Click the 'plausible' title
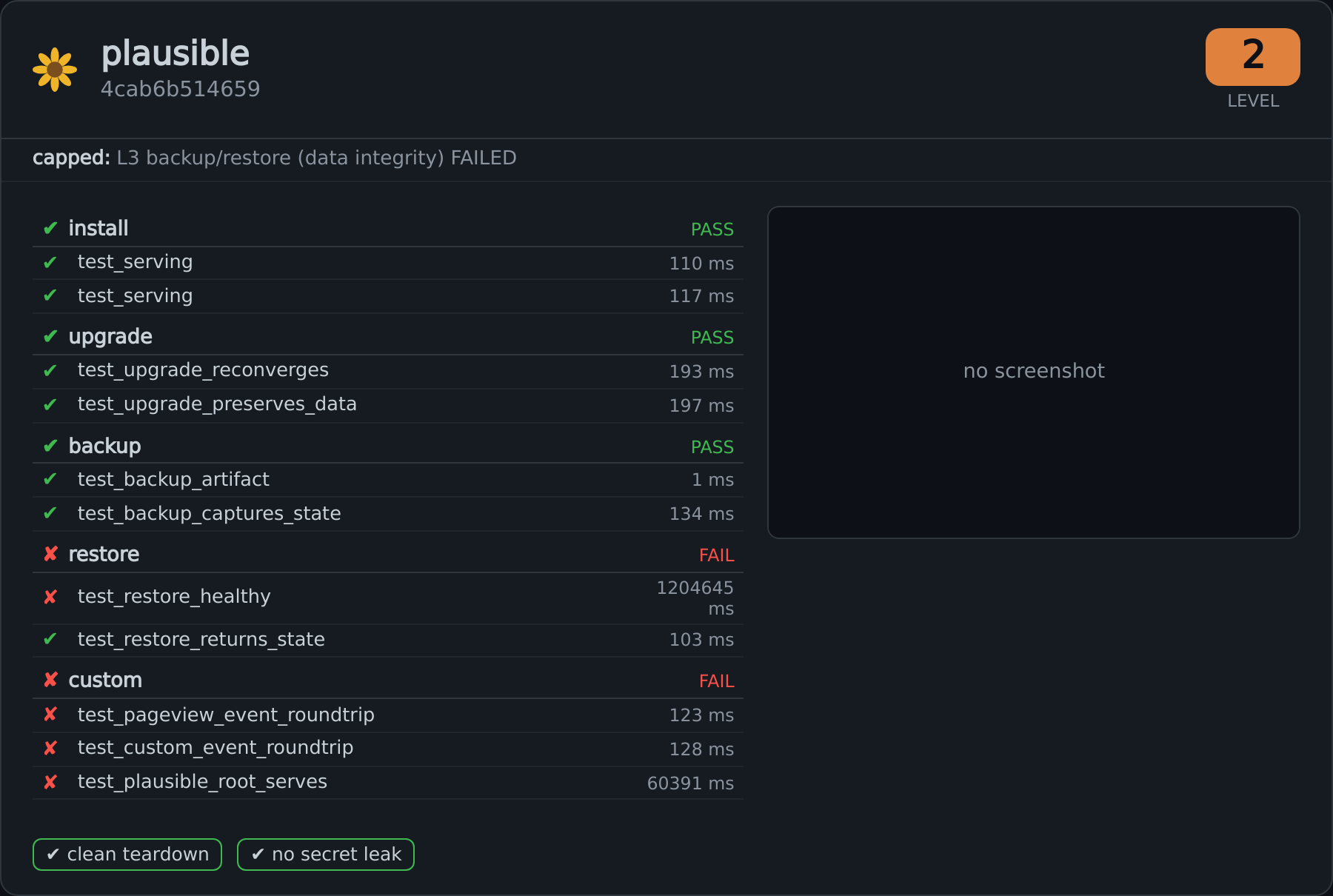Image resolution: width=1333 pixels, height=896 pixels. [176, 53]
